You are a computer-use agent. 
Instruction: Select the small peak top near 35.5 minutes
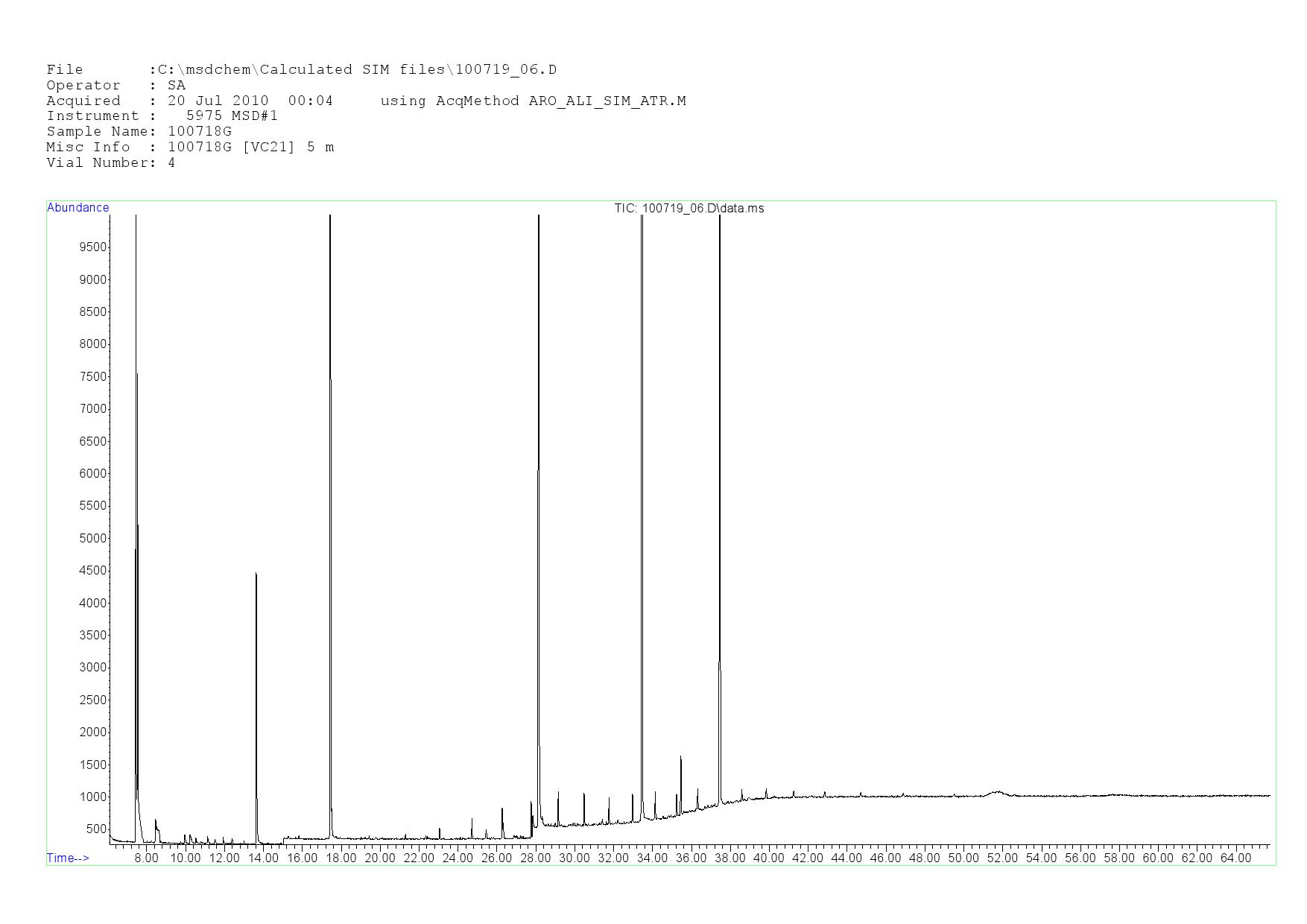click(680, 758)
